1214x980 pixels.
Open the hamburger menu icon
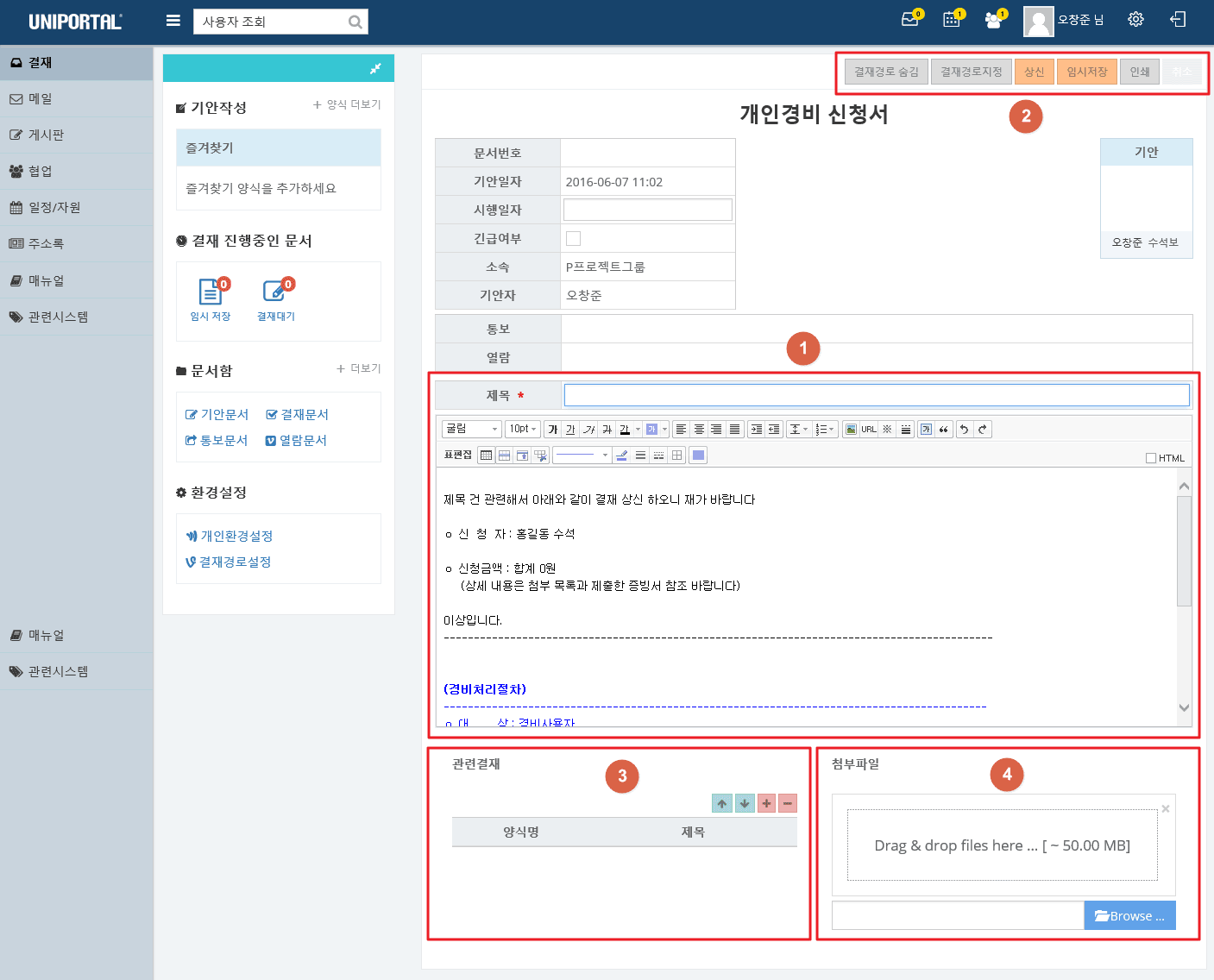[173, 20]
